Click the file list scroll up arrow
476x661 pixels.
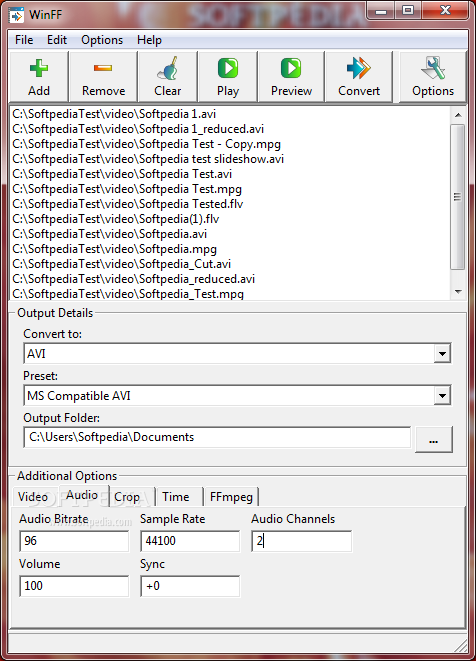coord(458,115)
